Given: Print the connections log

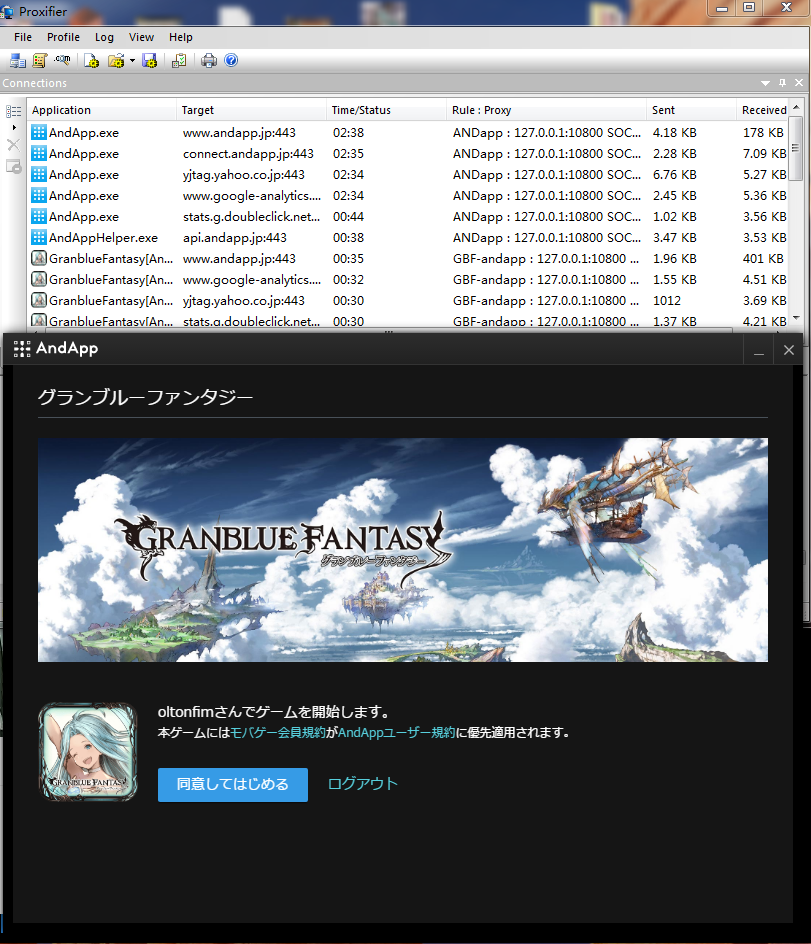Looking at the screenshot, I should click(x=208, y=61).
